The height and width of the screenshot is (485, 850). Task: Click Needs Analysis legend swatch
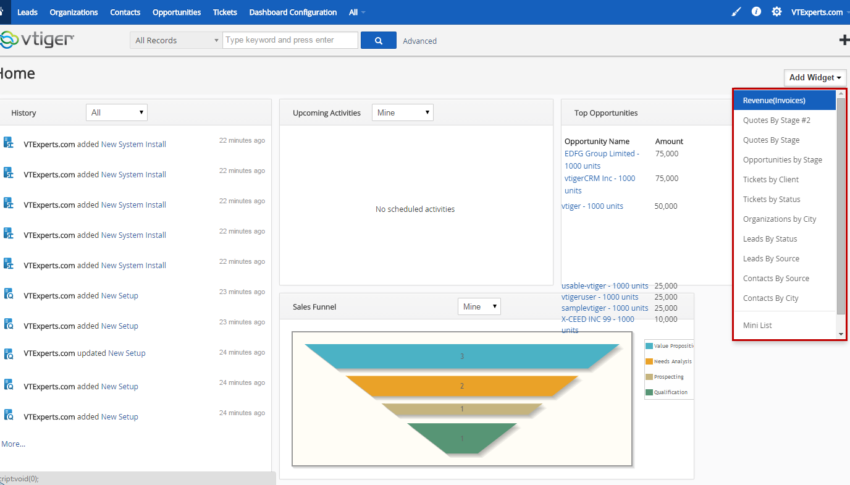click(649, 361)
